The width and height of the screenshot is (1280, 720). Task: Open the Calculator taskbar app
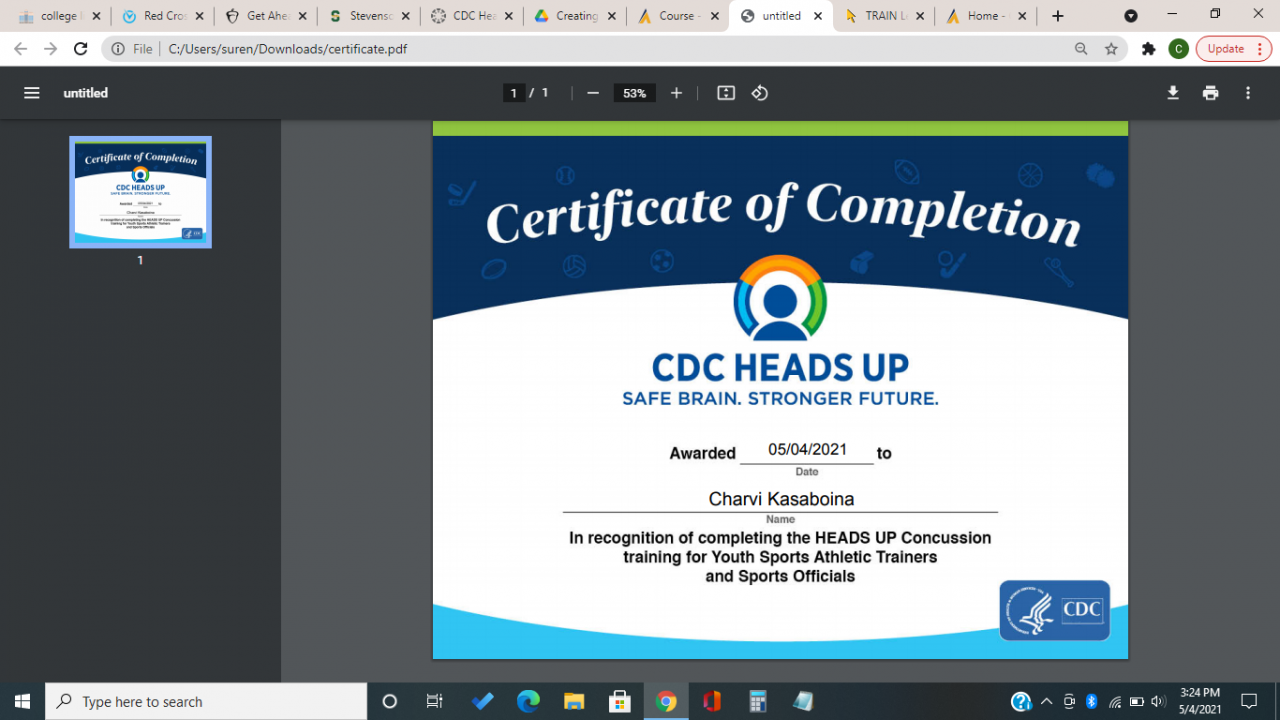click(757, 701)
